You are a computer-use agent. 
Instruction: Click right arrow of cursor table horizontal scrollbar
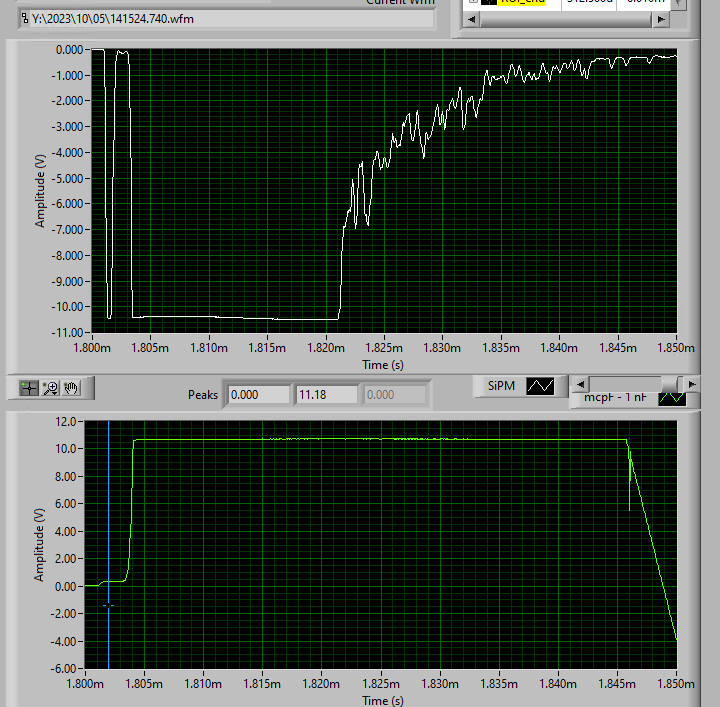coord(661,19)
